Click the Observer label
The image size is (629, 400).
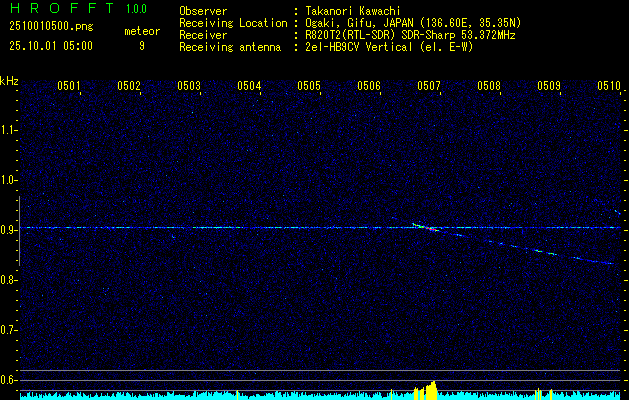pos(203,11)
